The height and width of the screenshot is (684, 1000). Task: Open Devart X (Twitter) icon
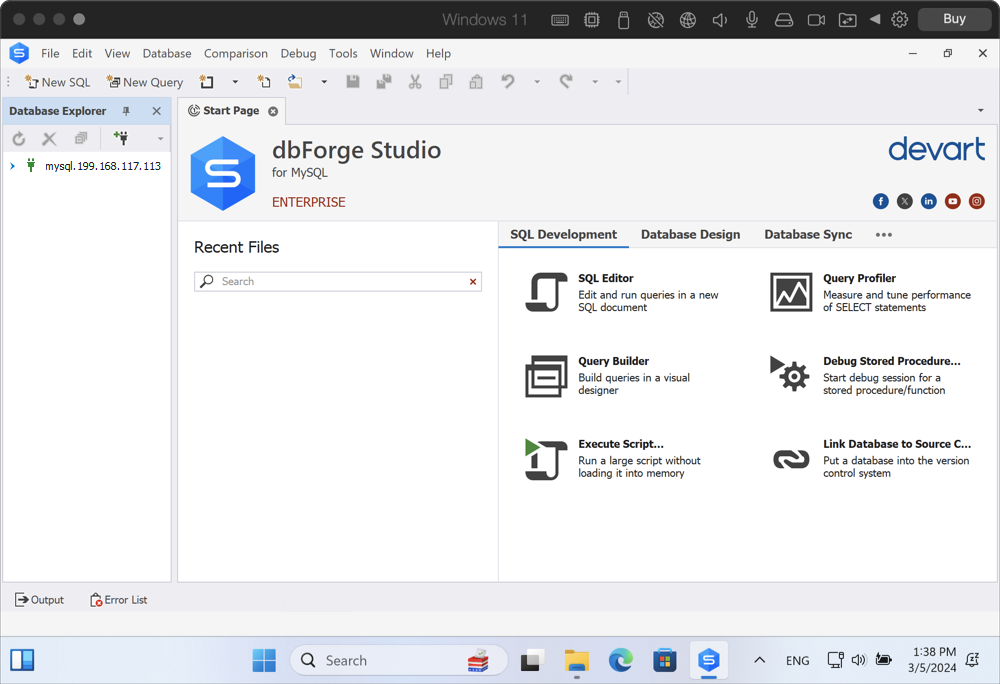pyautogui.click(x=904, y=201)
